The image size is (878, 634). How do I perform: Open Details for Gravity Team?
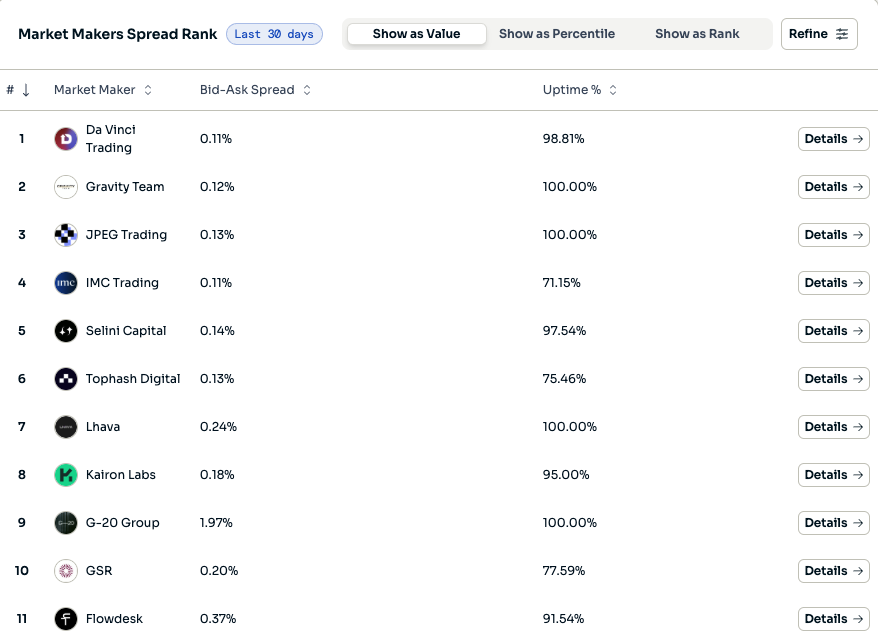(x=834, y=187)
